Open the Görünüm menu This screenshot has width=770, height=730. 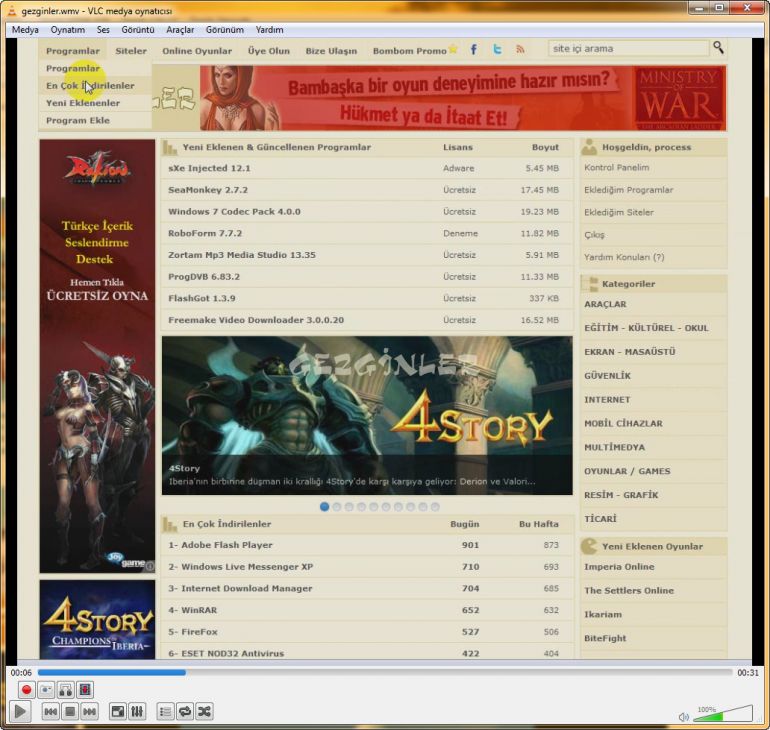click(224, 29)
